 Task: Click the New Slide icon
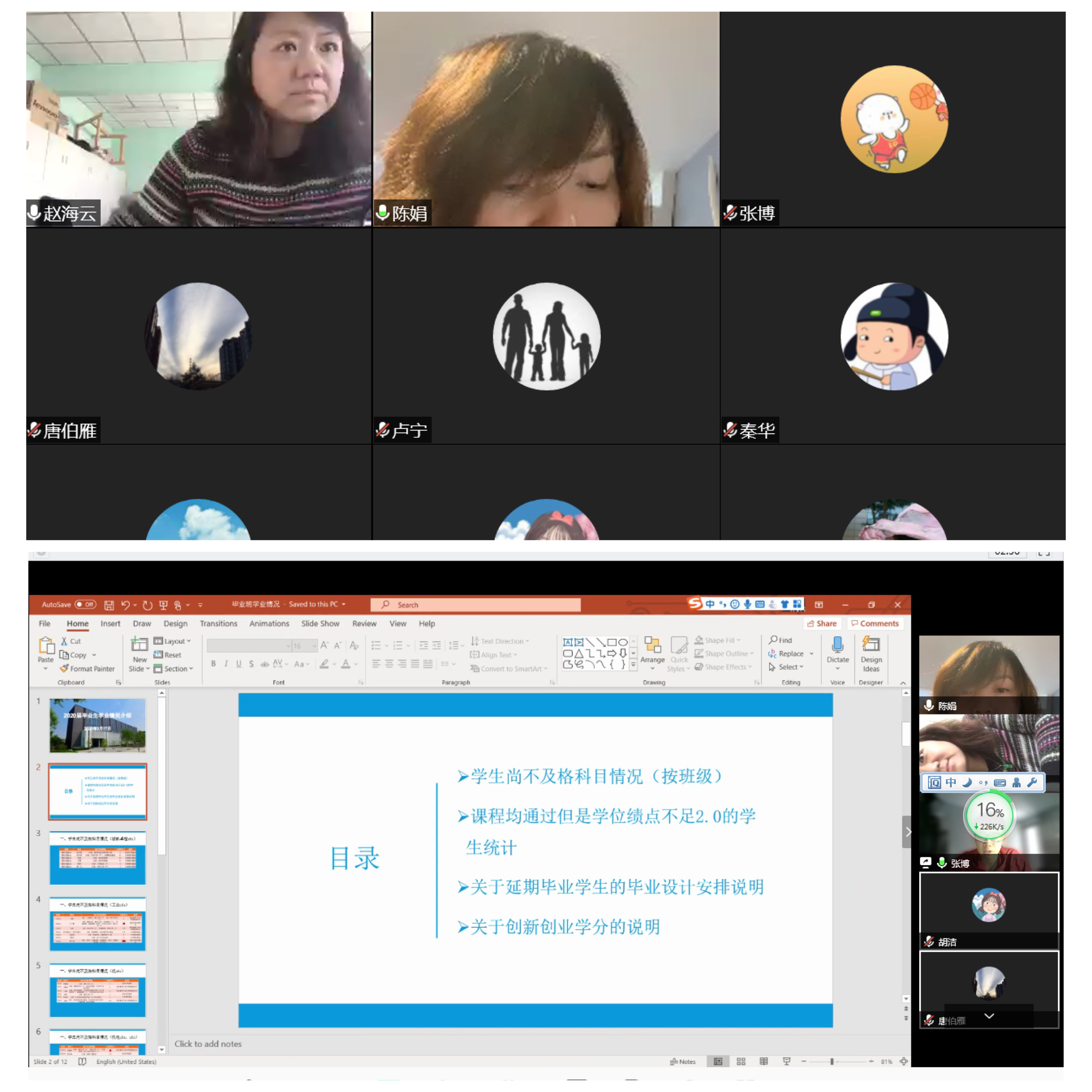[x=139, y=644]
